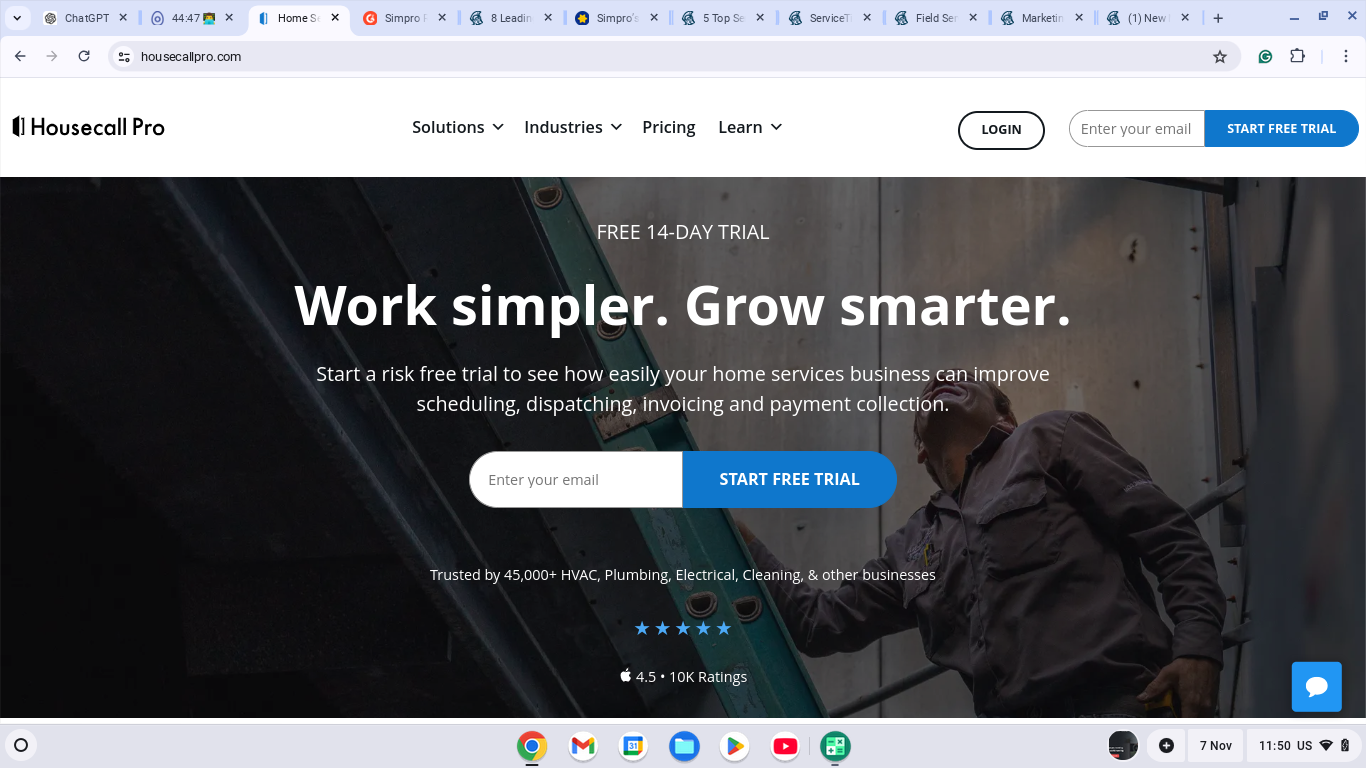
Task: Click the LOGIN button
Action: (x=1001, y=130)
